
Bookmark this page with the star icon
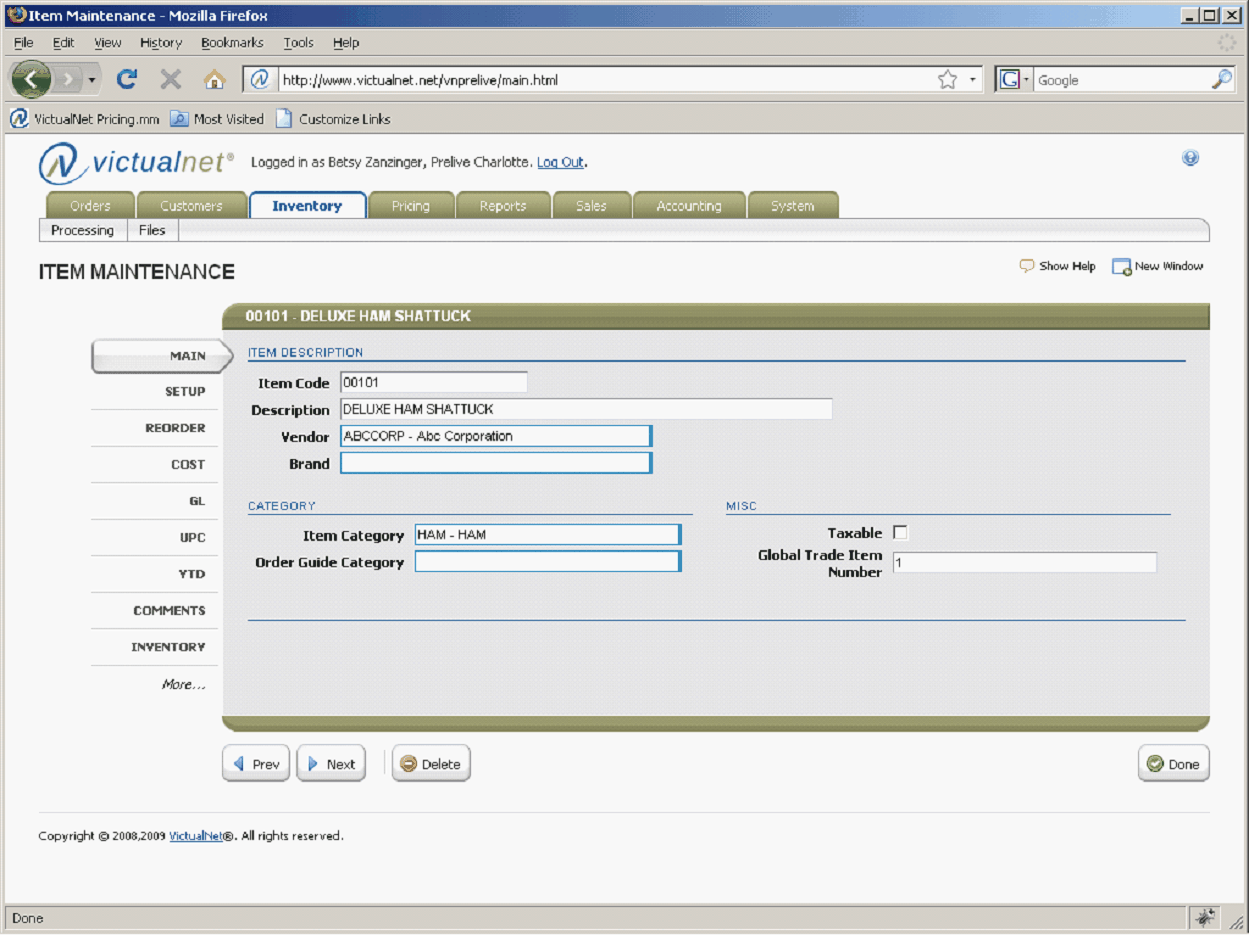pos(947,80)
